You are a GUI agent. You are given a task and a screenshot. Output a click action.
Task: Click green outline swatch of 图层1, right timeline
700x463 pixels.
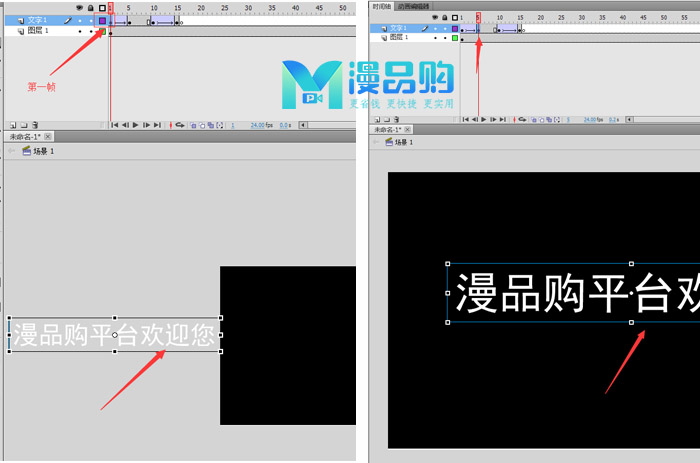tap(455, 38)
